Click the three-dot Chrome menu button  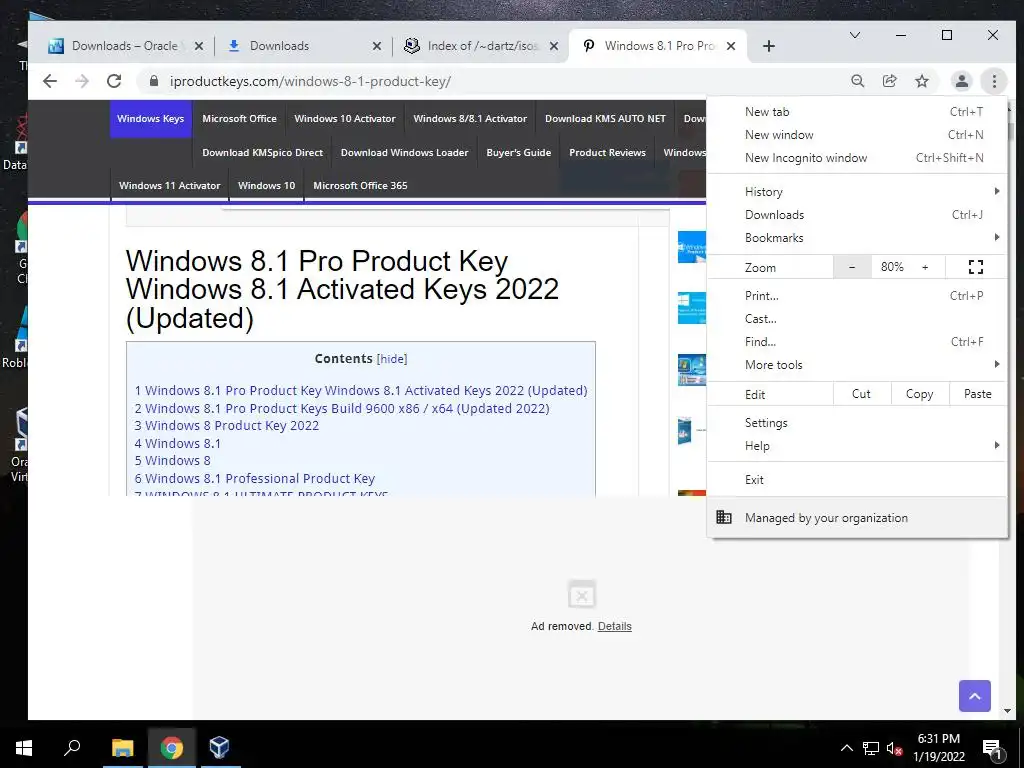(x=994, y=81)
